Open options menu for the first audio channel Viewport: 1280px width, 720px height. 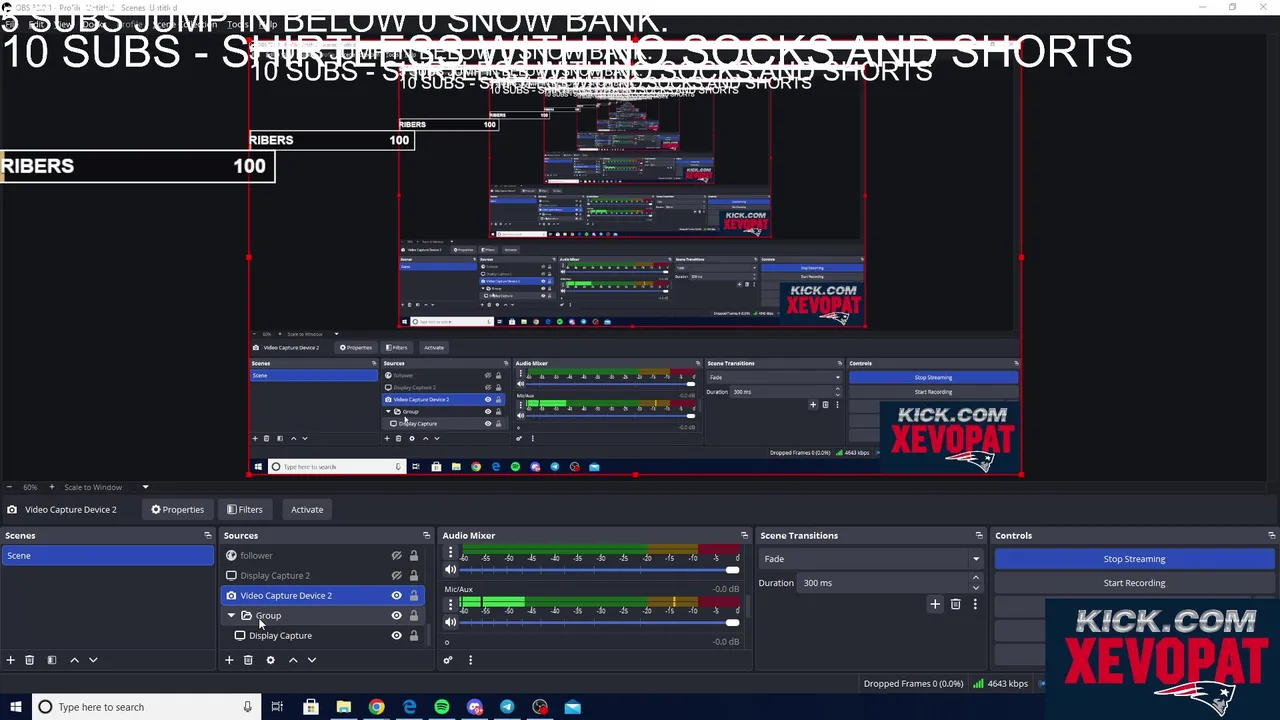tap(450, 552)
